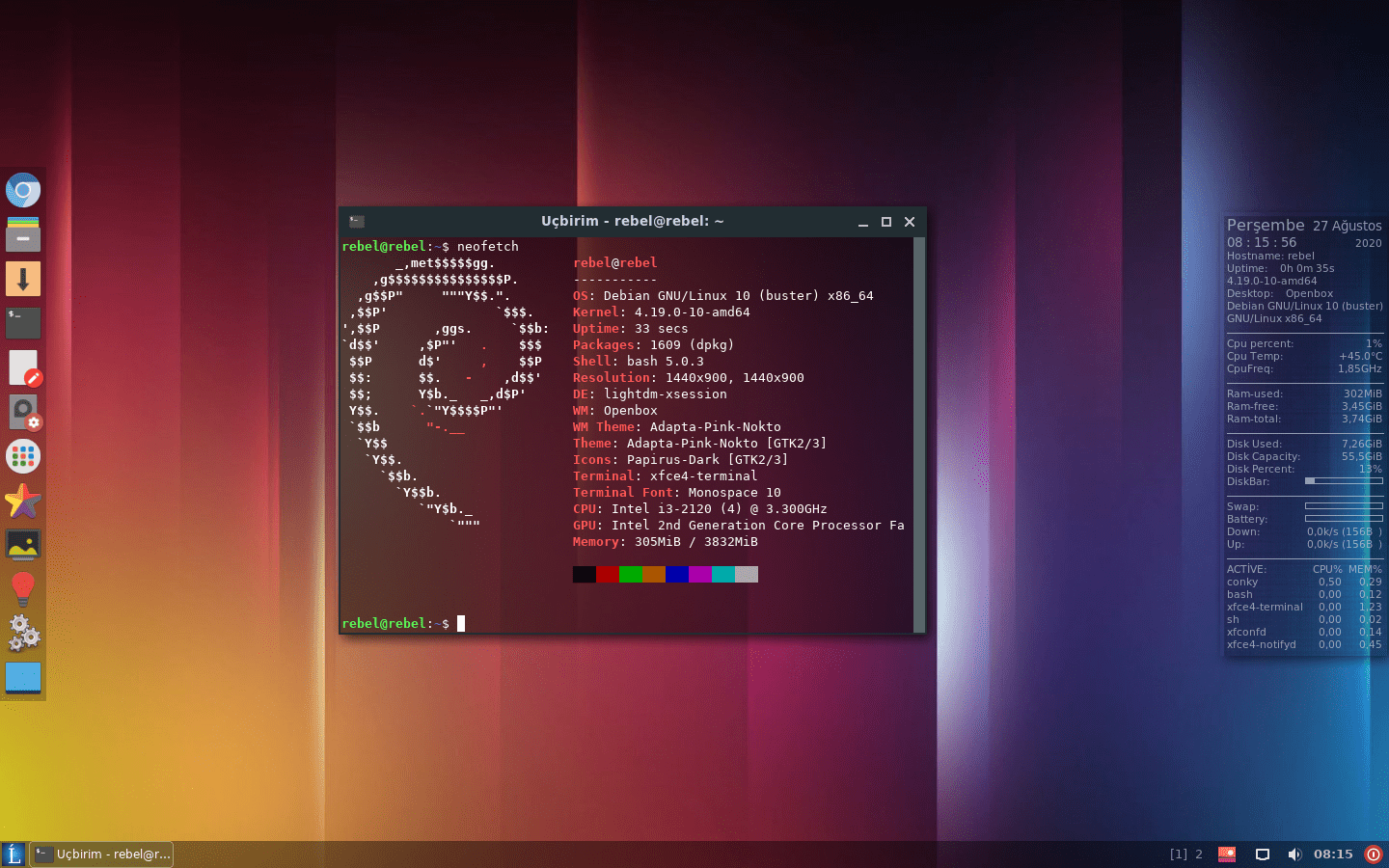This screenshot has width=1389, height=868.
Task: Click the 'Memory: 305MiB / 3832MiB' line
Action: [x=666, y=542]
